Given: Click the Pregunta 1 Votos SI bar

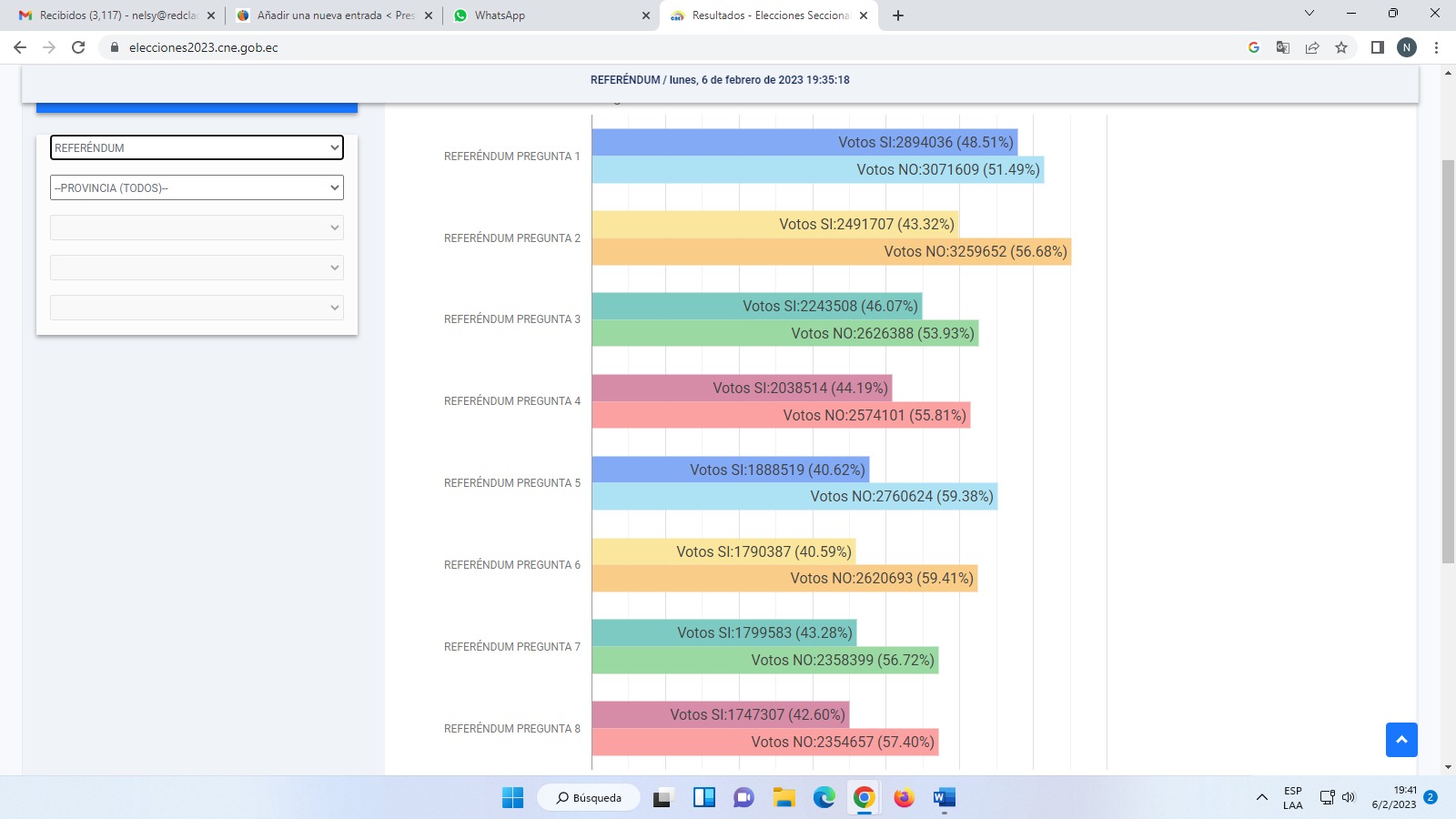Looking at the screenshot, I should [804, 142].
